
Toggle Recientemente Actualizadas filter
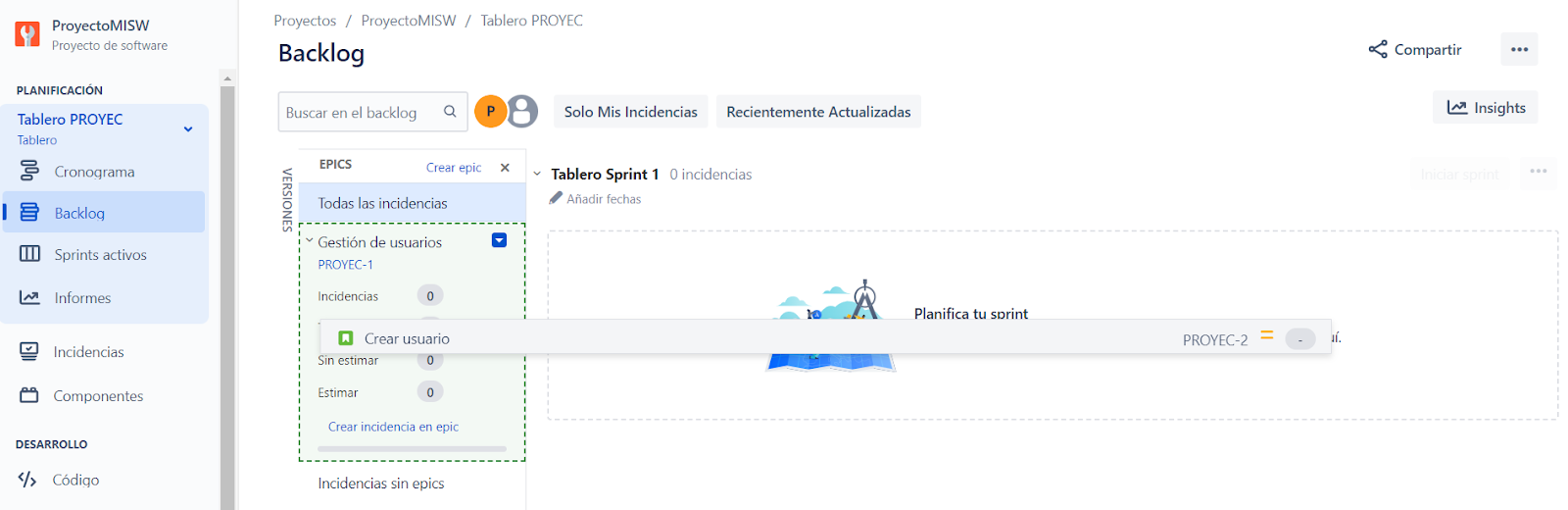pos(818,112)
